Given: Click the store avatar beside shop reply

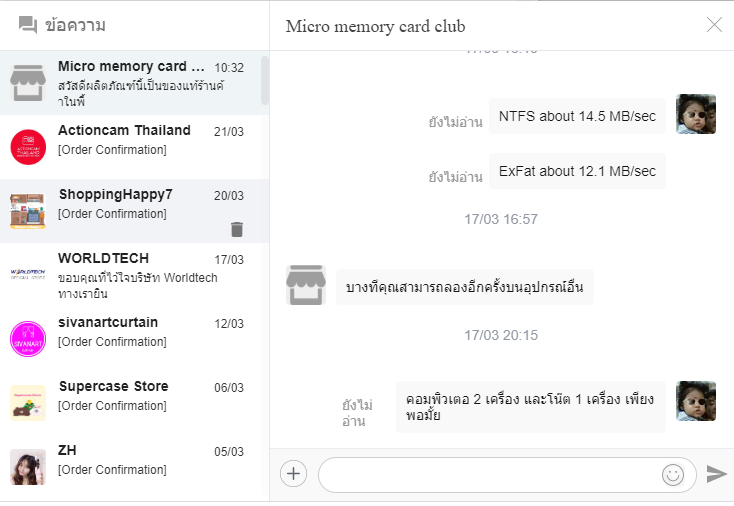Looking at the screenshot, I should tap(306, 285).
